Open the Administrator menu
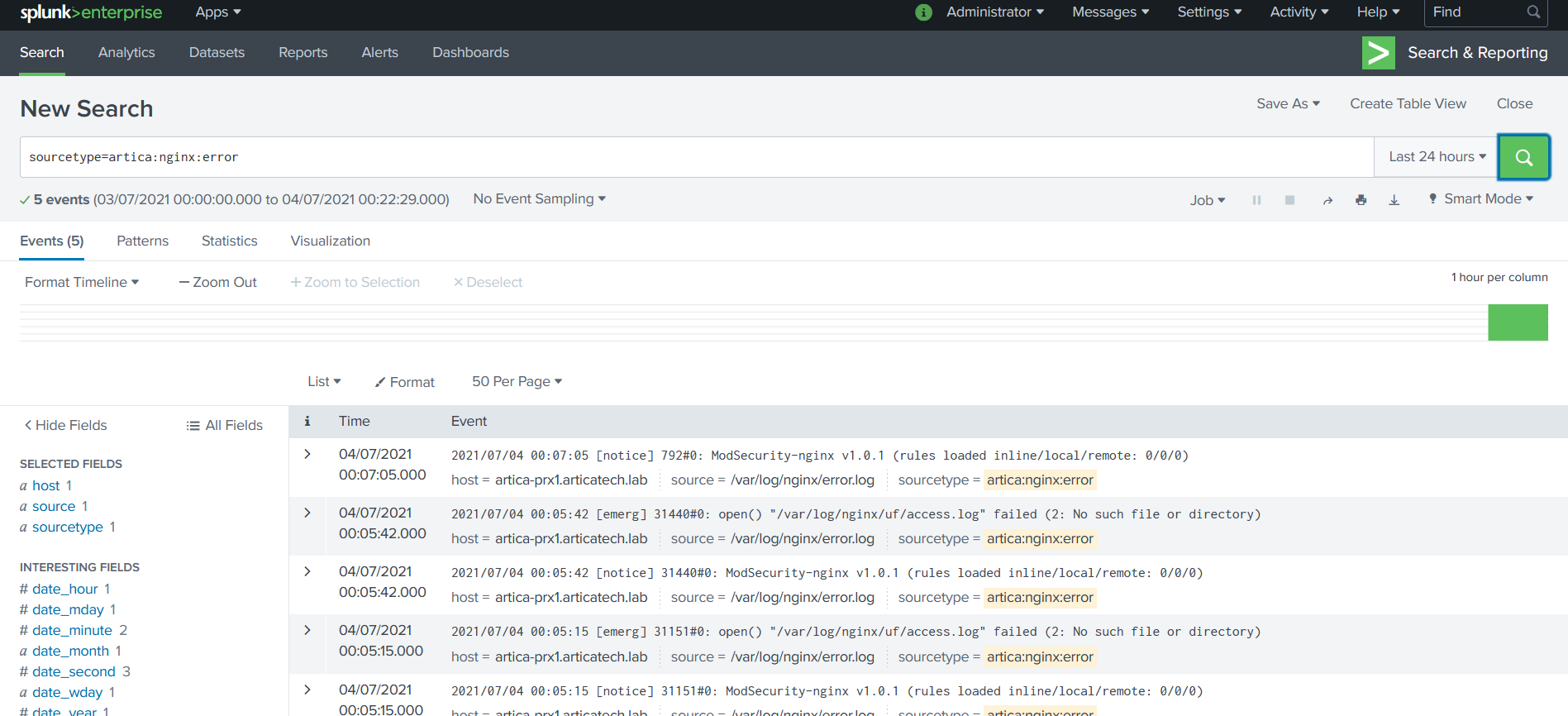This screenshot has width=1568, height=716. [995, 12]
